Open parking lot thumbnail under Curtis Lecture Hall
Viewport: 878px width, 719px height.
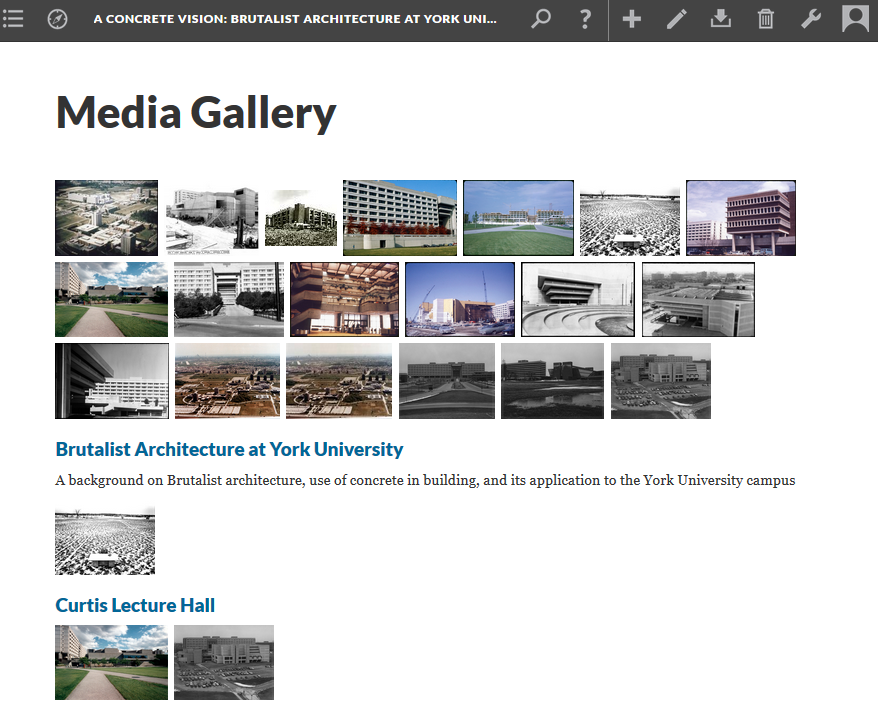point(224,662)
